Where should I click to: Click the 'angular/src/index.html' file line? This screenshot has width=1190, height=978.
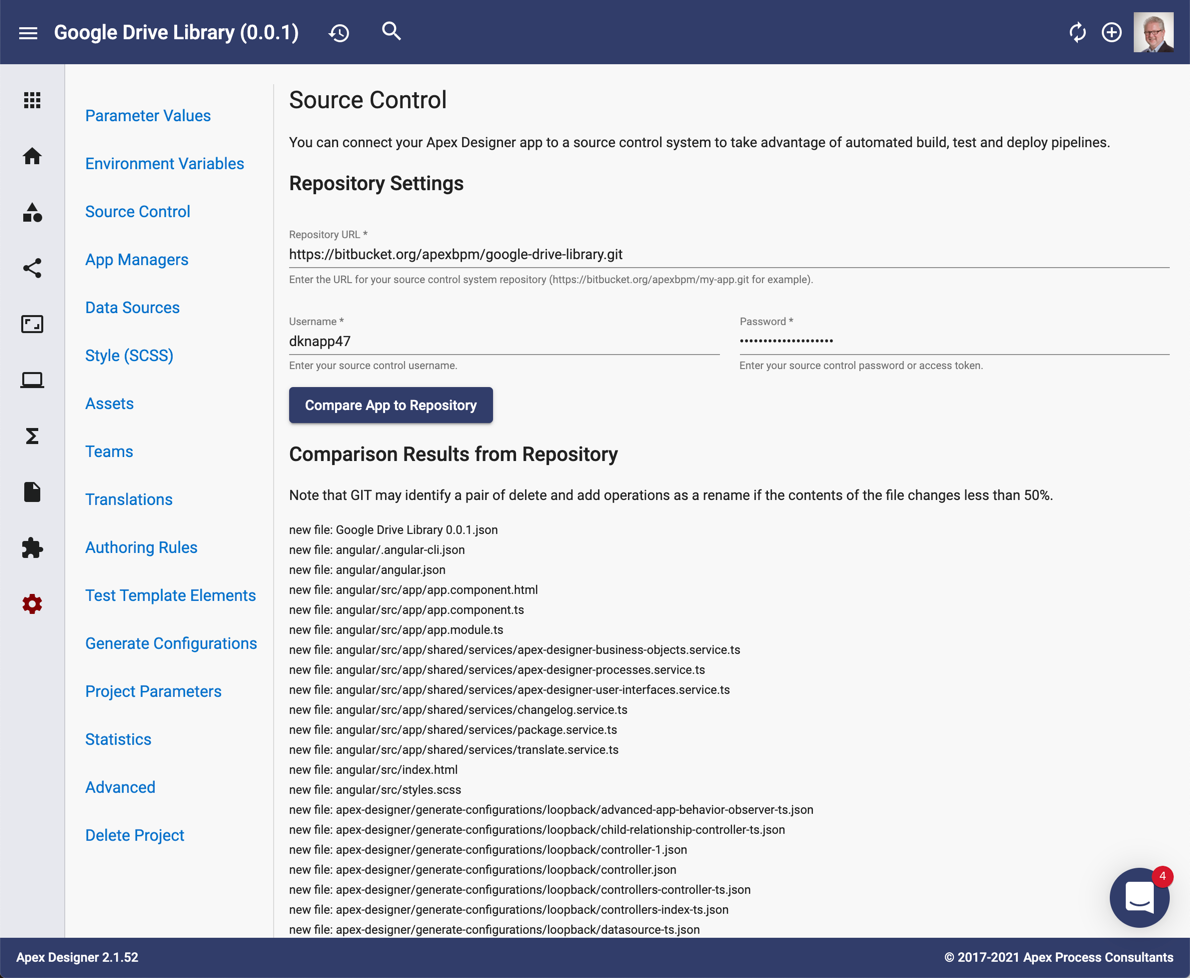pyautogui.click(x=373, y=769)
